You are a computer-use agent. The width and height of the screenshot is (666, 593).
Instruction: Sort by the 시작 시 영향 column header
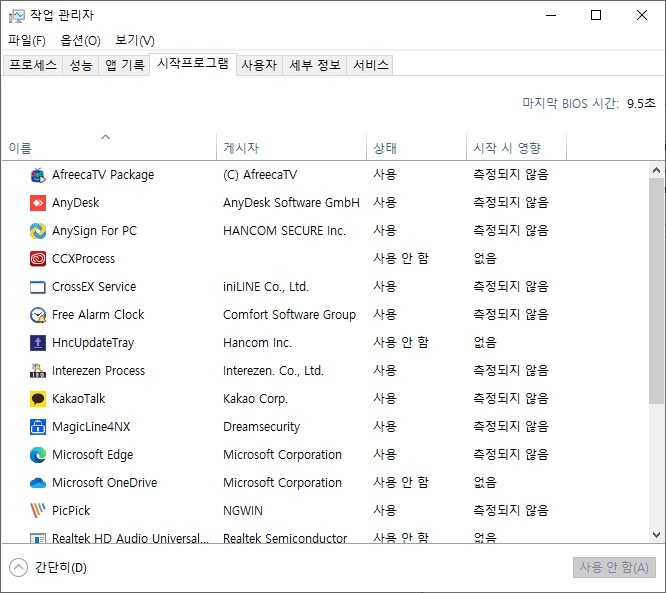click(516, 148)
